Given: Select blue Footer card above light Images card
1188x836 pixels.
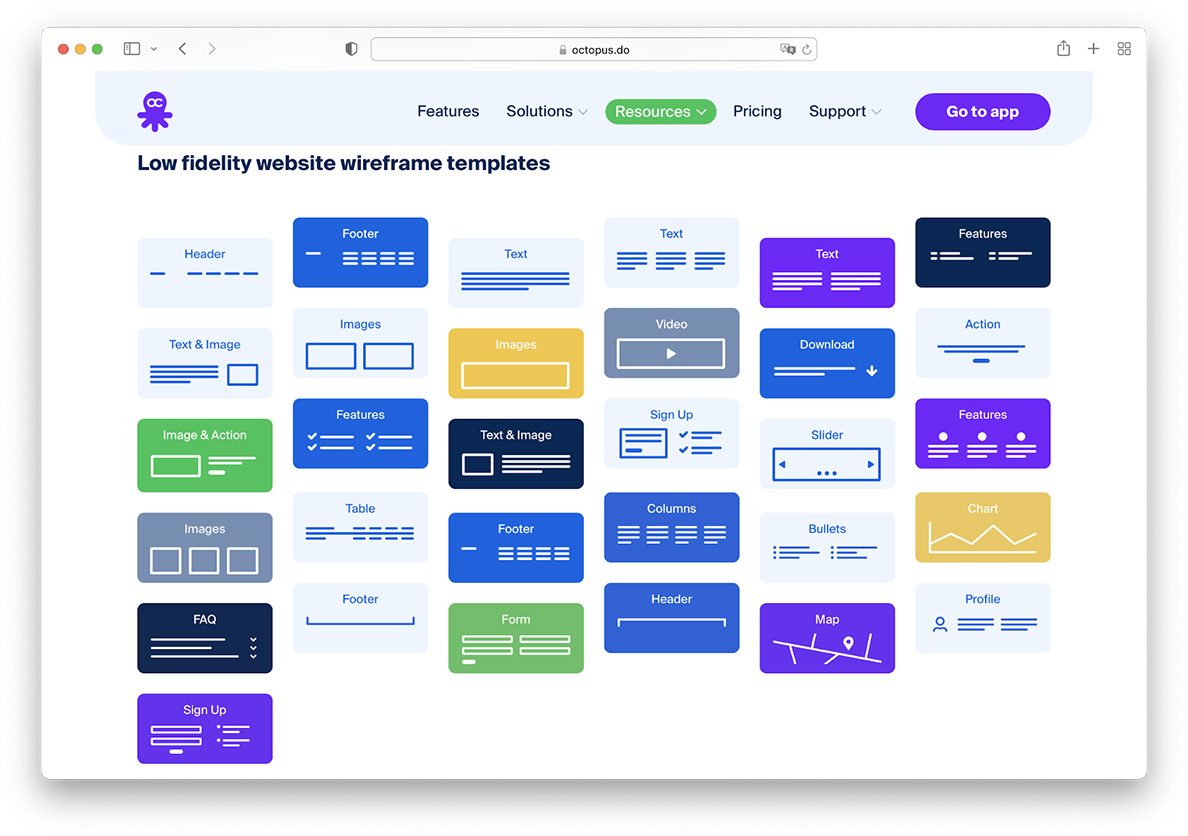Looking at the screenshot, I should [360, 252].
